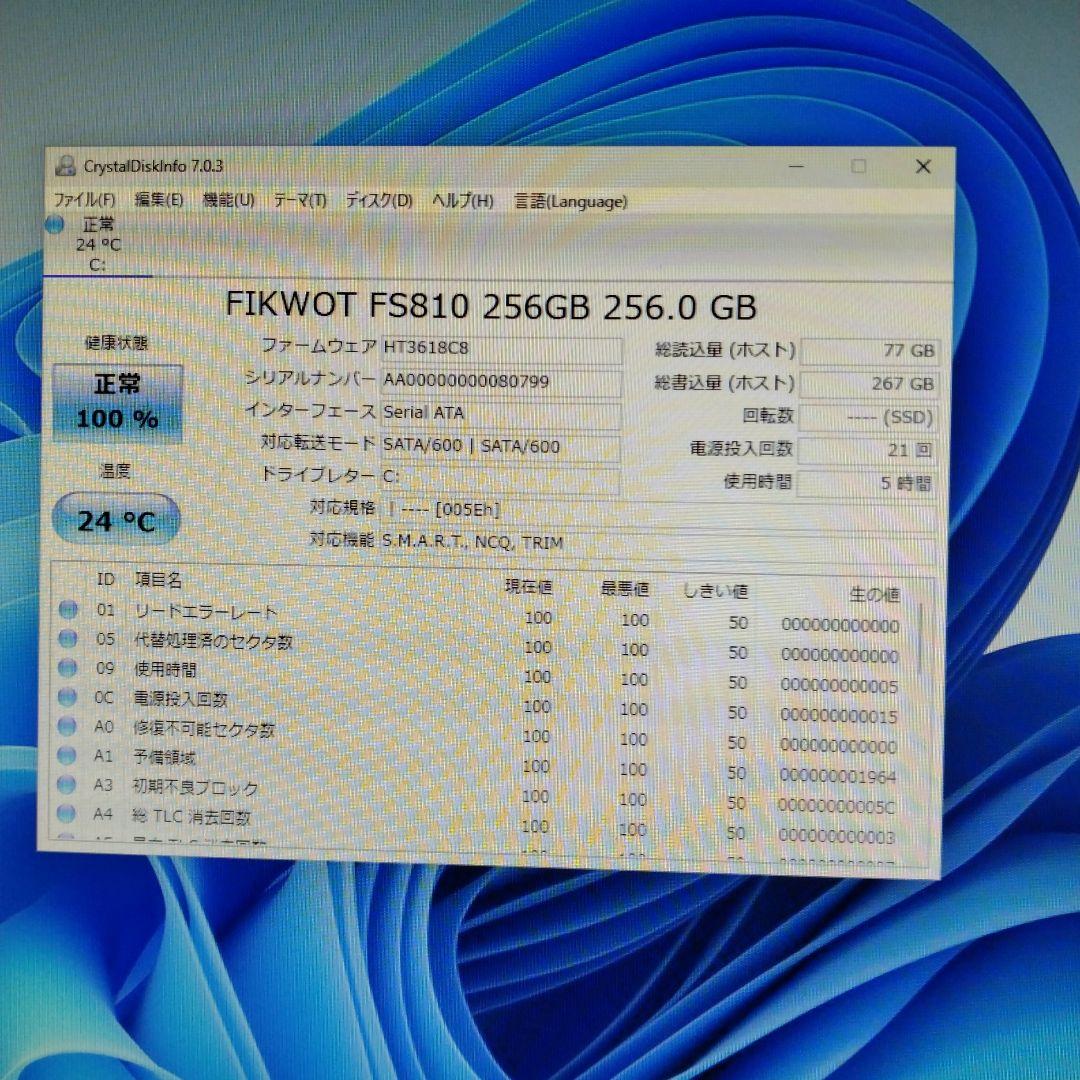Image resolution: width=1080 pixels, height=1080 pixels.
Task: Open the ヘルプ(H) menu
Action: coord(463,200)
